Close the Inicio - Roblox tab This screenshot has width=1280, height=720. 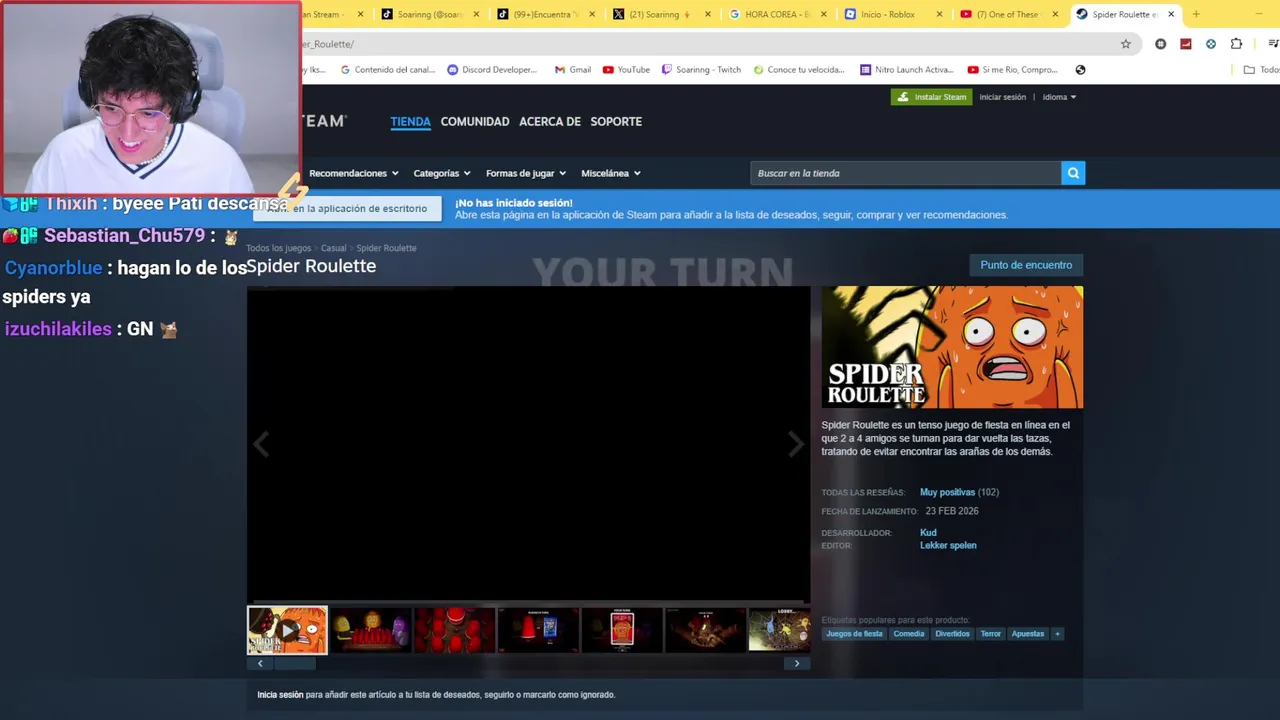pyautogui.click(x=940, y=14)
